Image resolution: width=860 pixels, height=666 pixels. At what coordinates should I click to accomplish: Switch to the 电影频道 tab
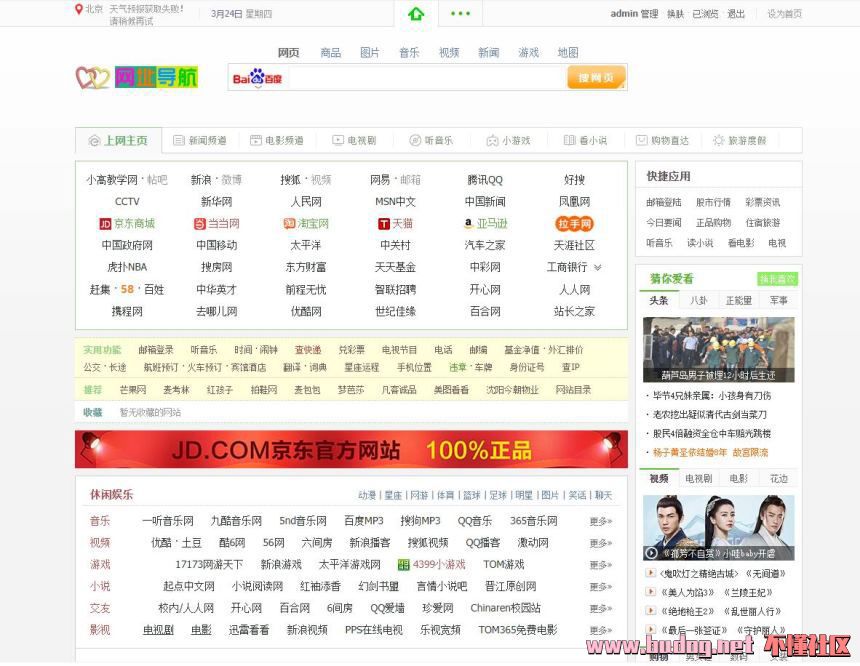tap(277, 140)
